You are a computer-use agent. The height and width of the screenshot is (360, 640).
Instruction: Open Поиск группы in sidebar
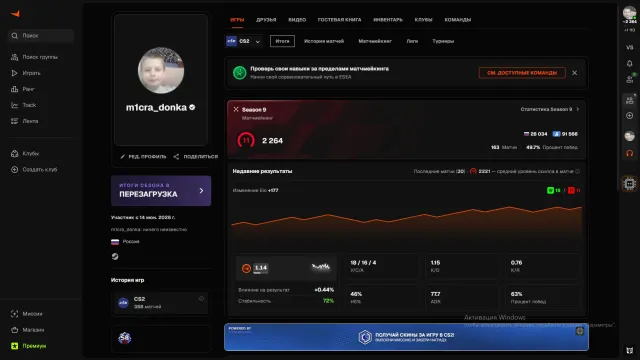point(35,57)
